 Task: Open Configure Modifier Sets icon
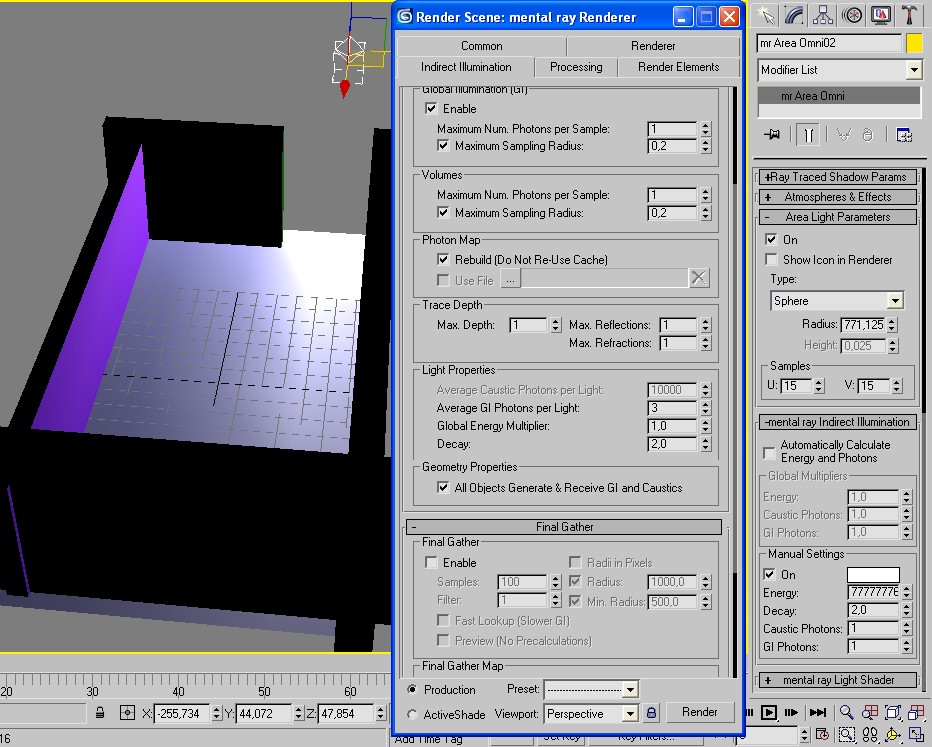905,135
